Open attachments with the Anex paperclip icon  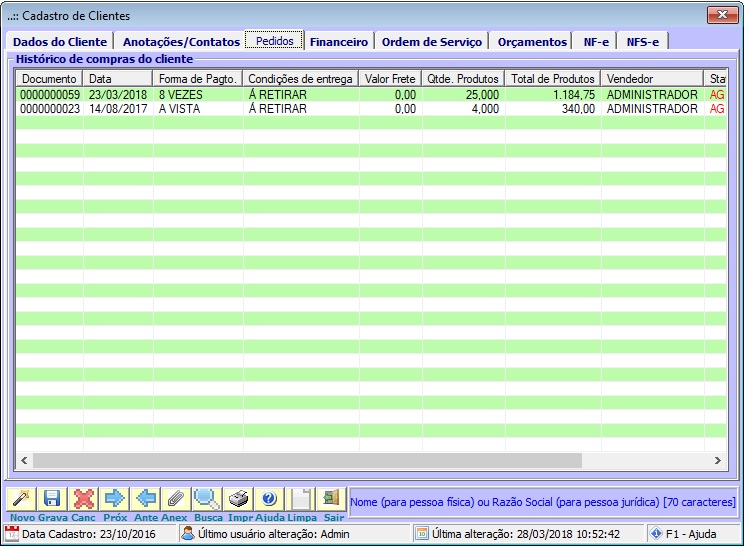(x=176, y=499)
